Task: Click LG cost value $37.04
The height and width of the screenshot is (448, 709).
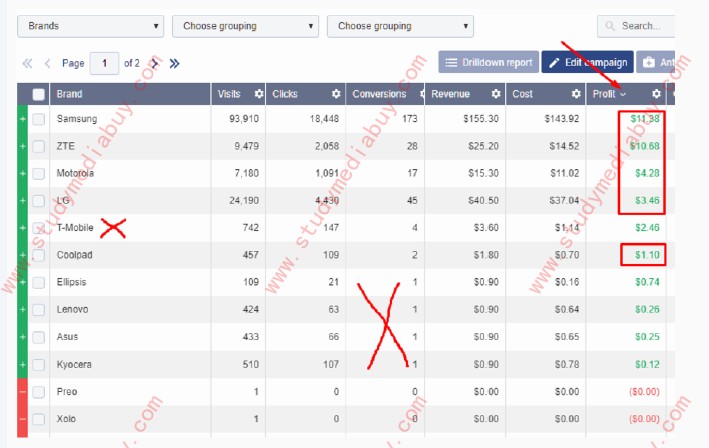Action: (x=564, y=200)
